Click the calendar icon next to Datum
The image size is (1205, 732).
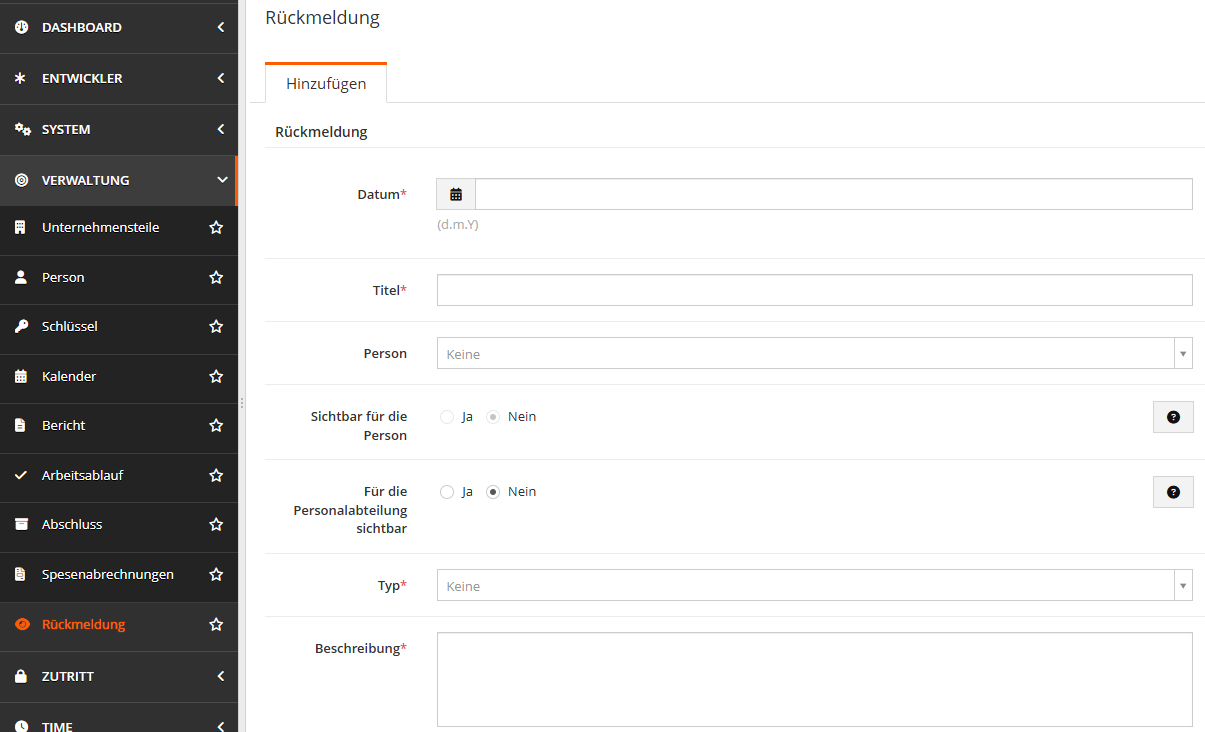pos(456,193)
